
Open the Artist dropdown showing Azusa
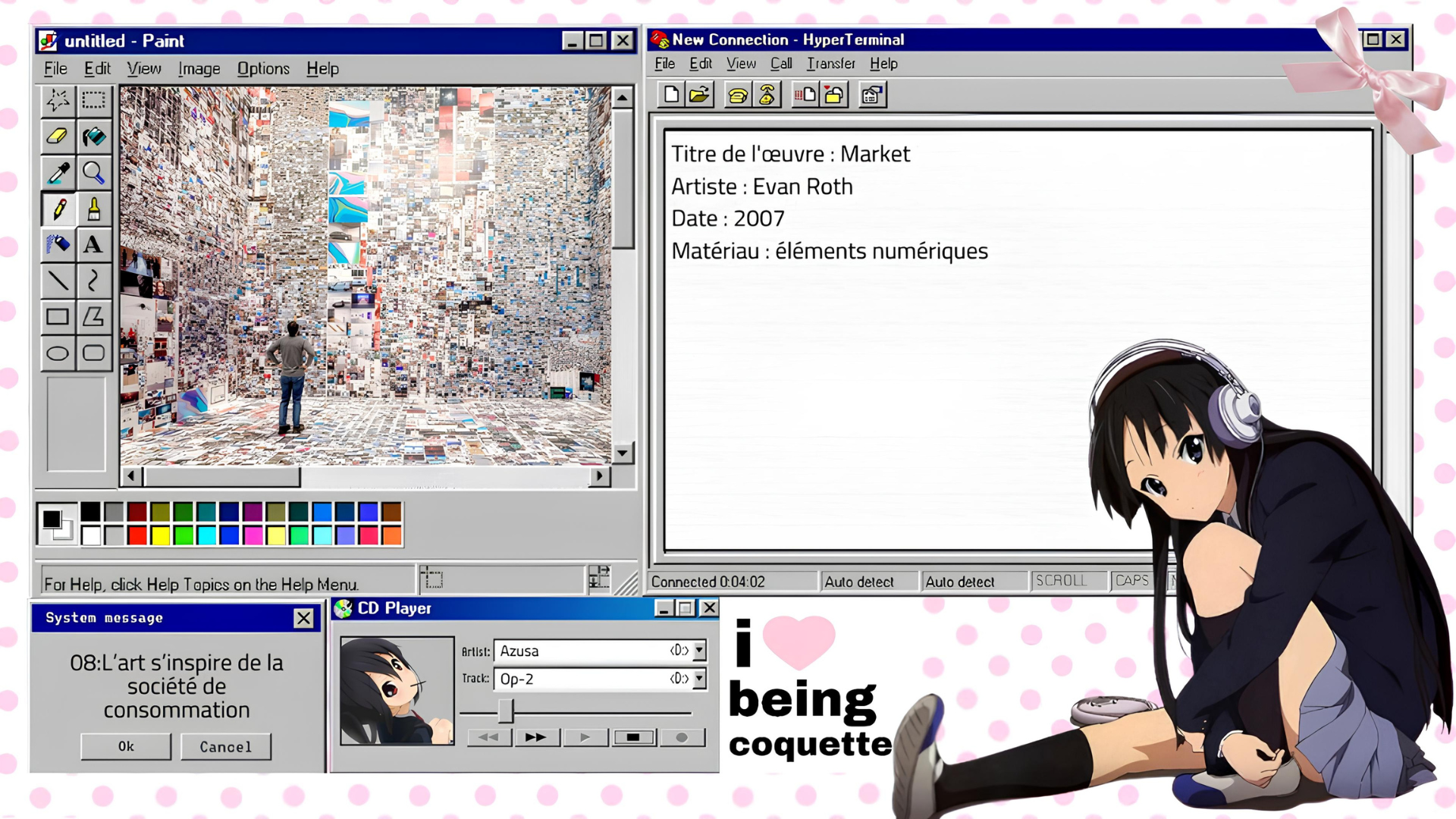point(699,651)
